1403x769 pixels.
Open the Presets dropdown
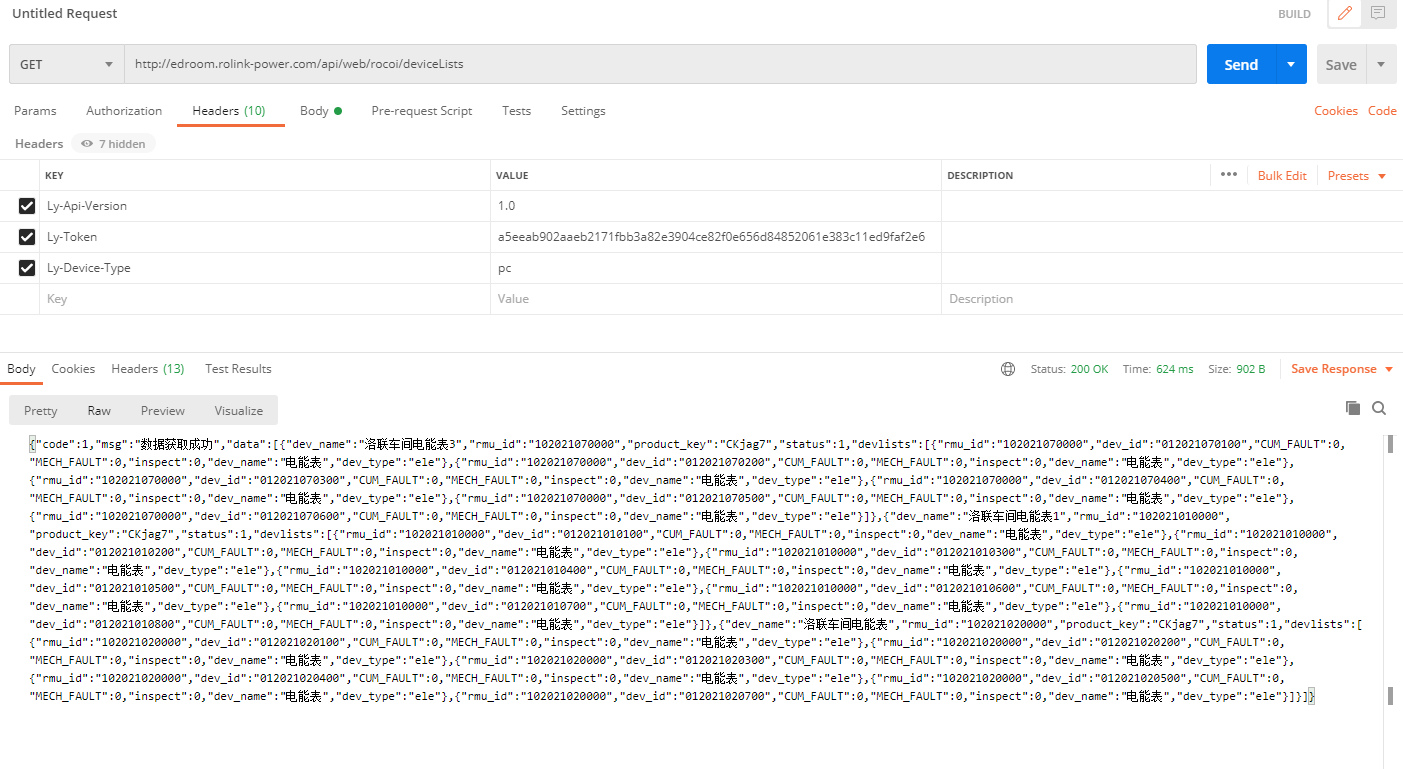(x=1357, y=176)
